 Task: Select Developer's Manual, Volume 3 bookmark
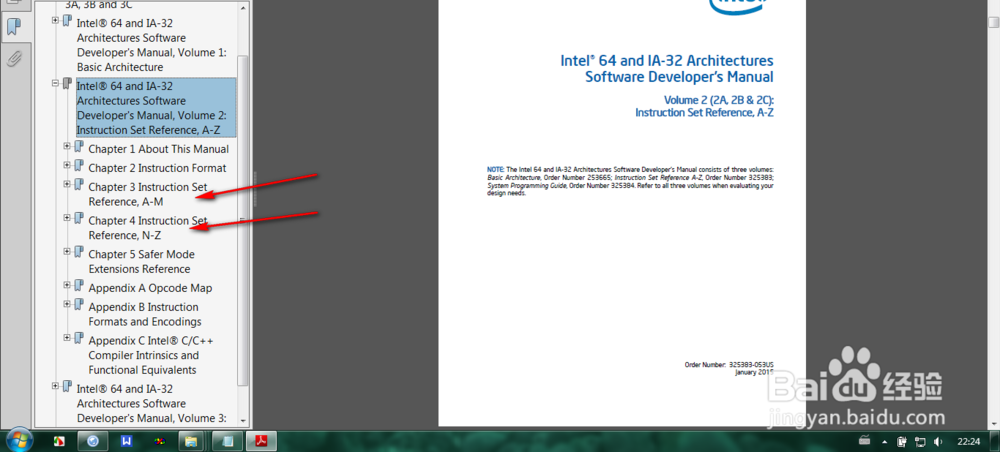tap(152, 404)
